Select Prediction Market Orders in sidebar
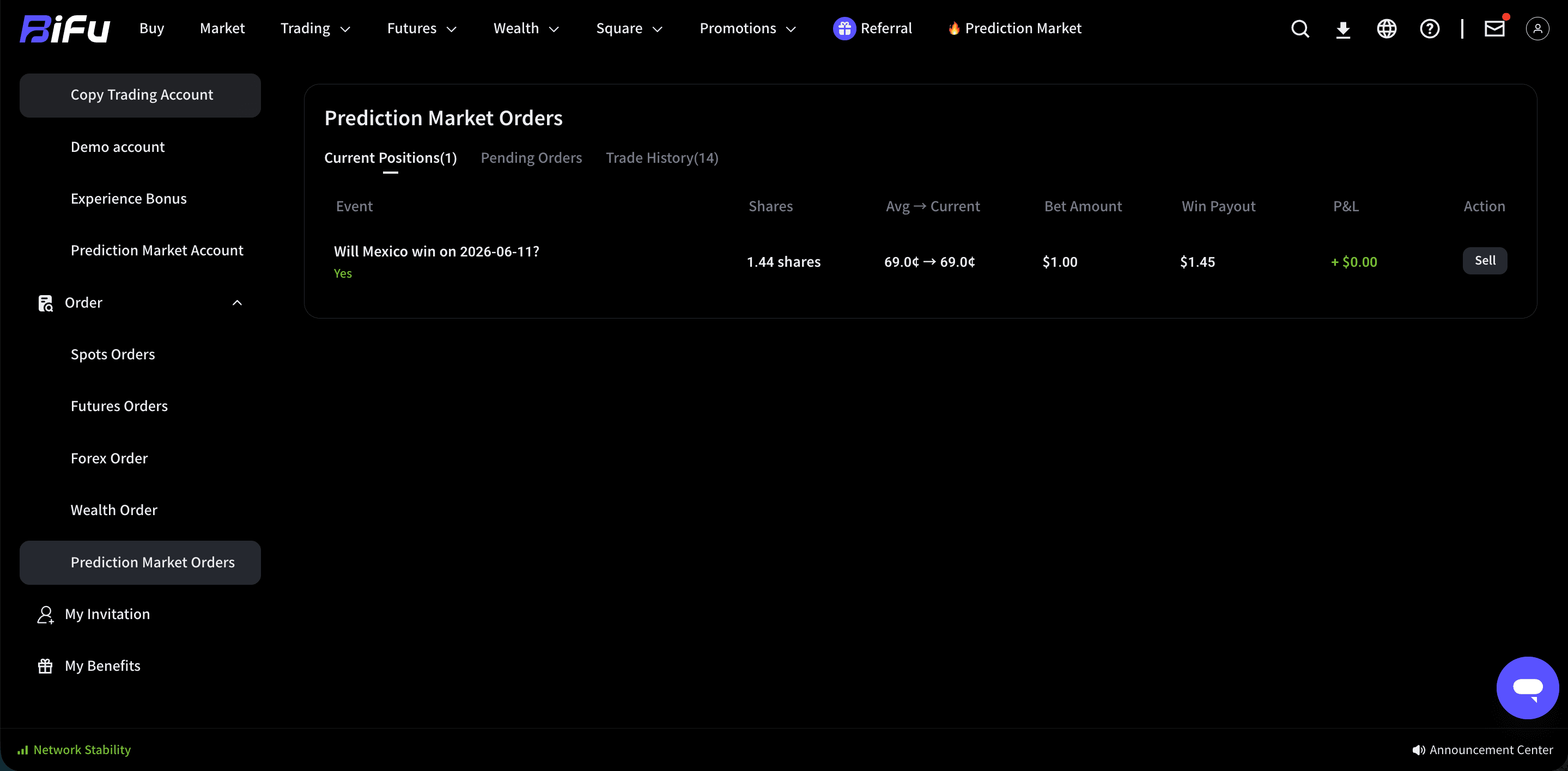Viewport: 1568px width, 771px height. (140, 563)
